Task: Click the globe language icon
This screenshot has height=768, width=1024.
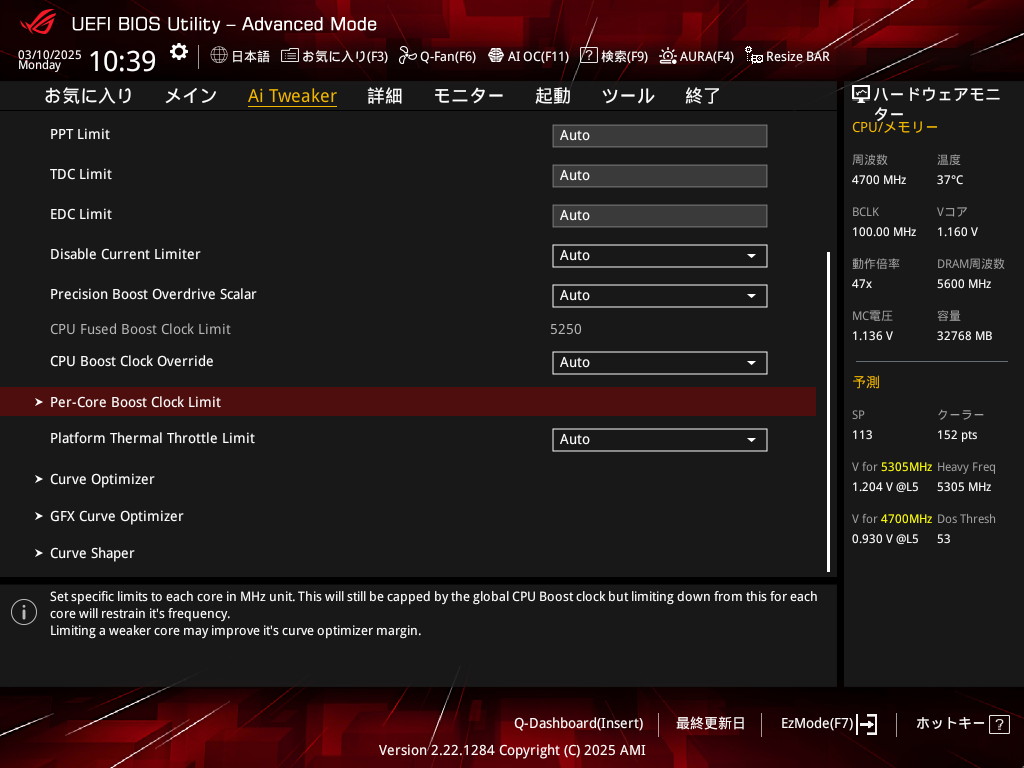Action: [219, 56]
